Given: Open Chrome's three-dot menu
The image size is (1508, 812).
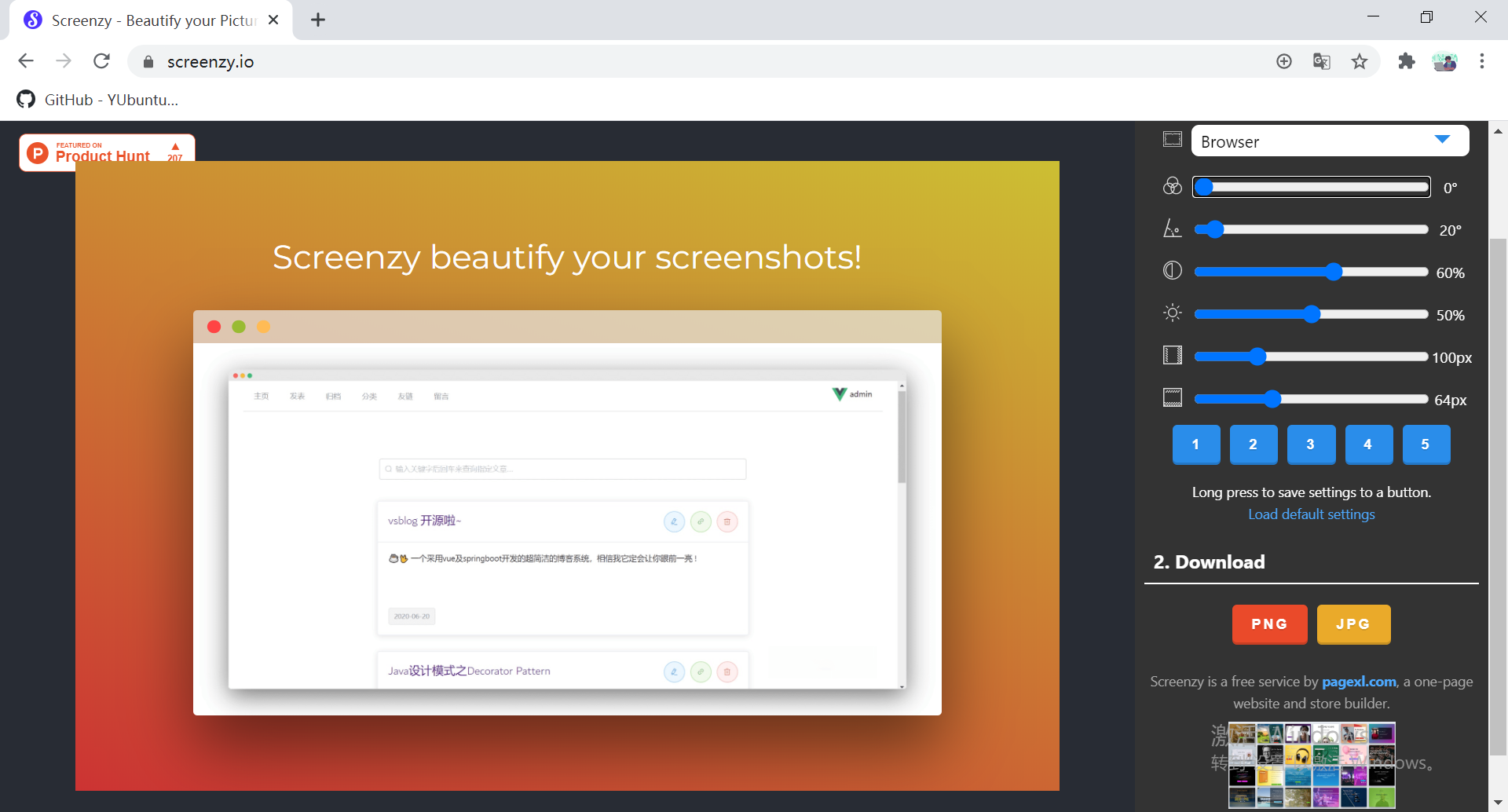Looking at the screenshot, I should tap(1481, 61).
